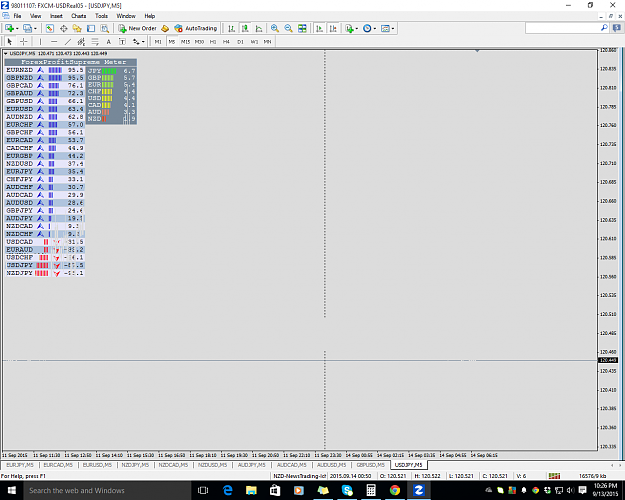Select the Crosshair tool
The height and width of the screenshot is (500, 625).
pyautogui.click(x=24, y=41)
